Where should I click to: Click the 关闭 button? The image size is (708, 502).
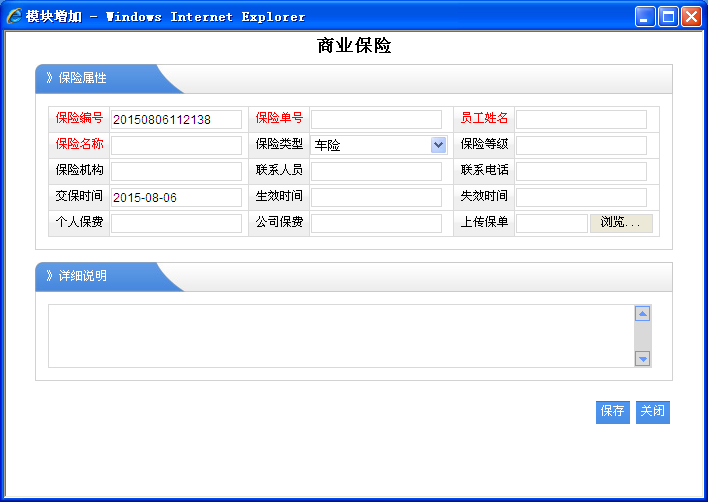click(652, 411)
